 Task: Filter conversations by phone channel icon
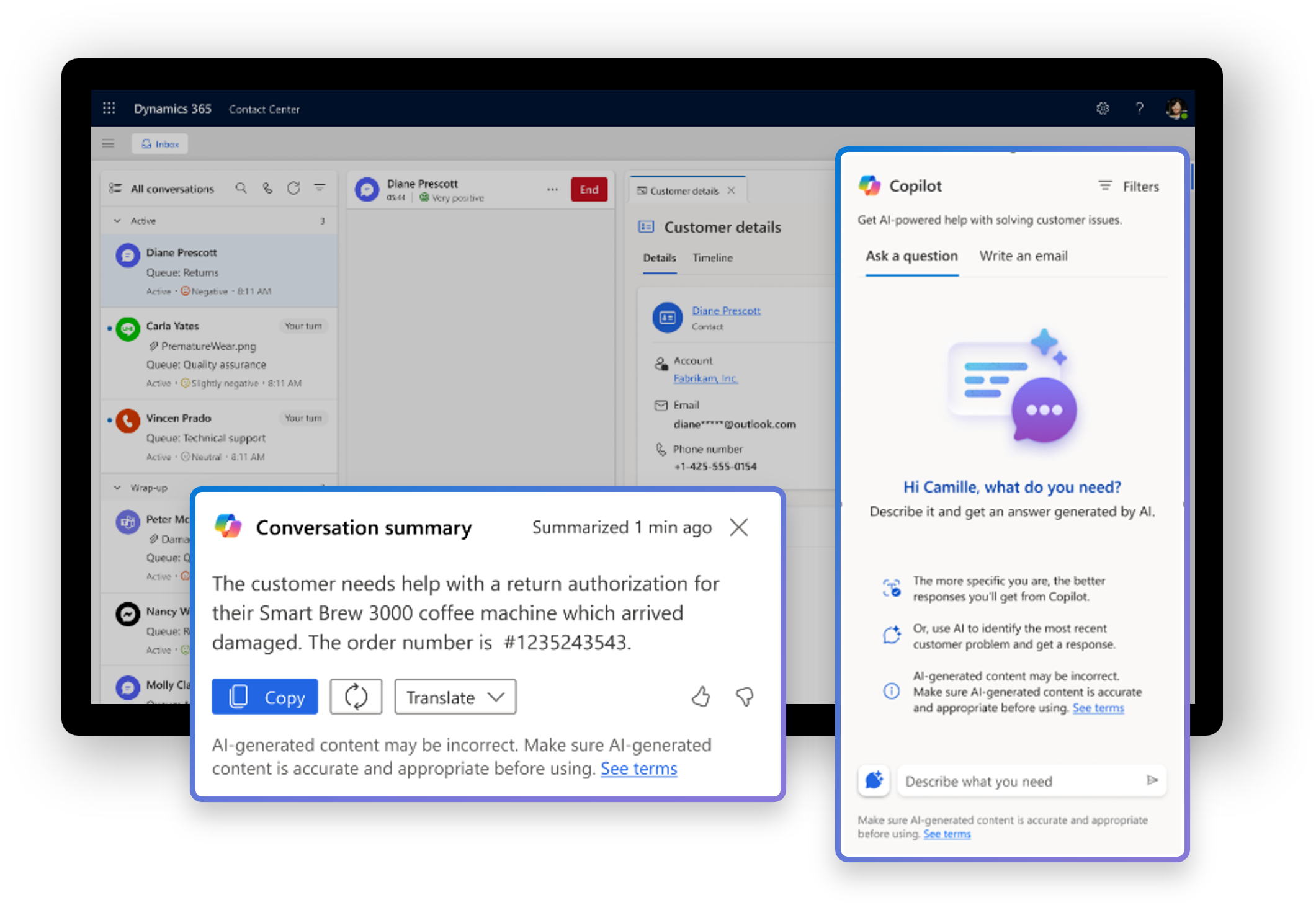coord(267,187)
